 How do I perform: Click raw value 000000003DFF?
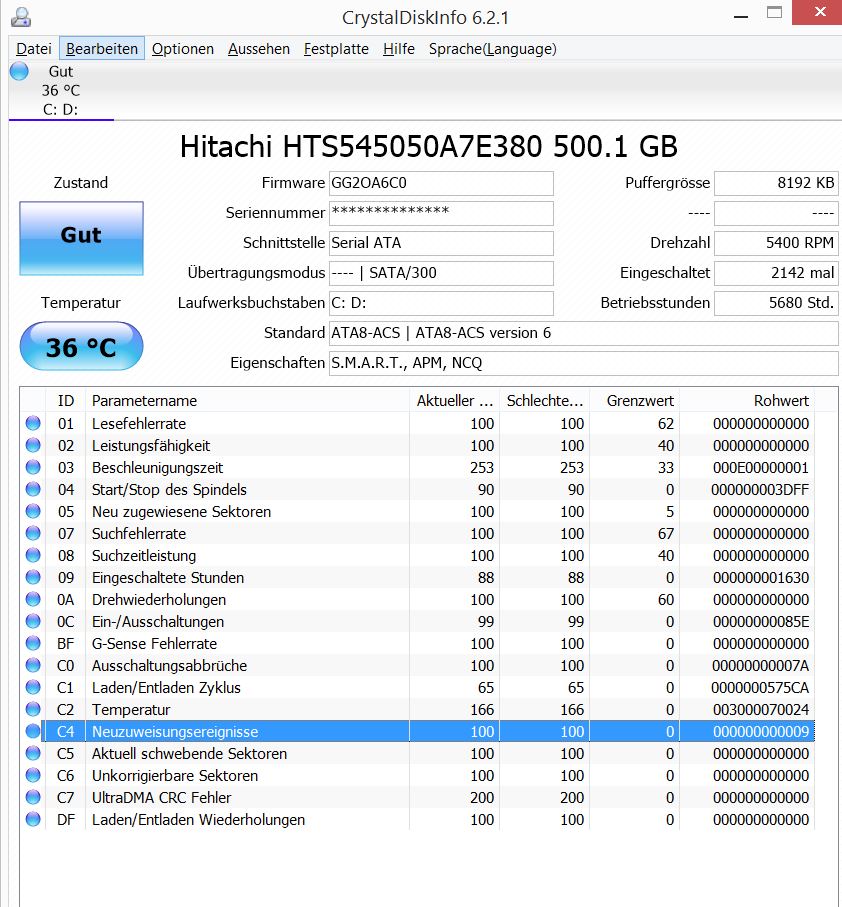760,489
